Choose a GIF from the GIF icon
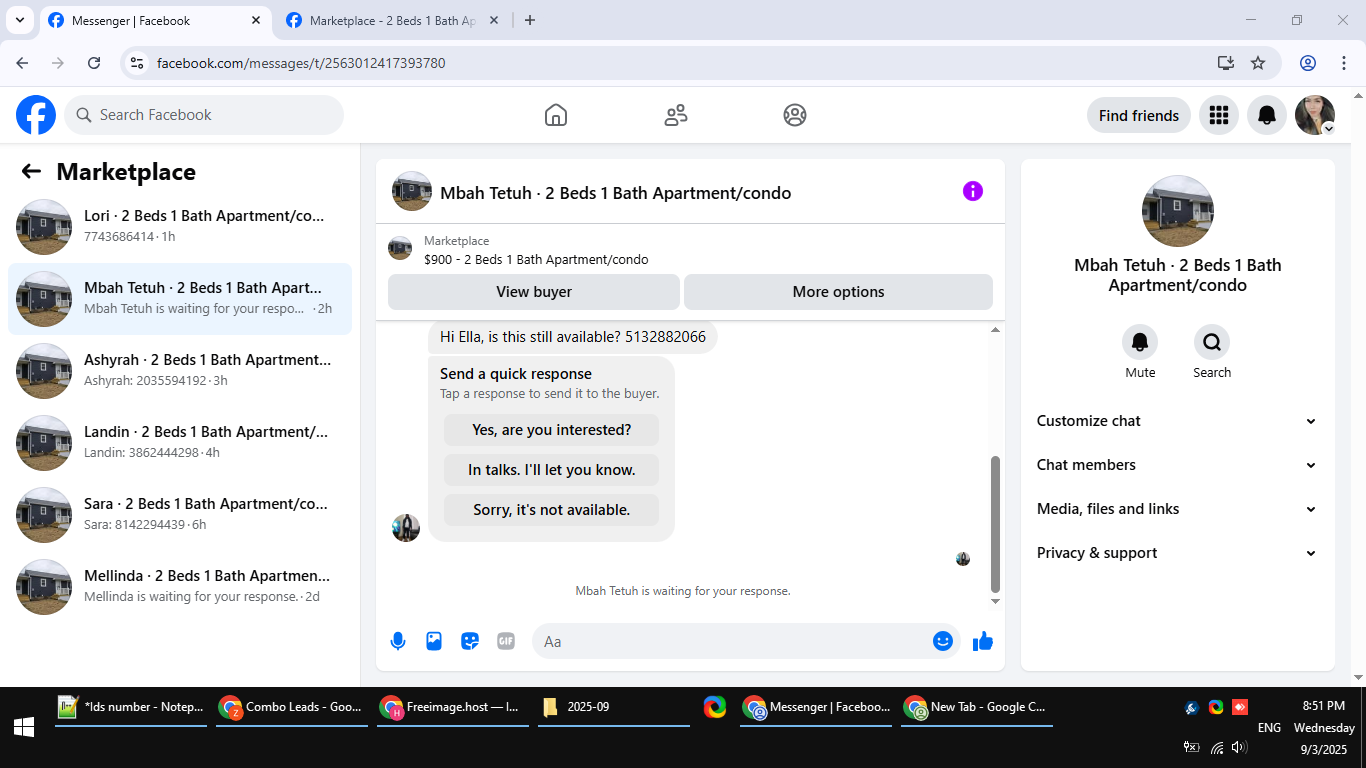Viewport: 1366px width, 768px height. point(506,641)
